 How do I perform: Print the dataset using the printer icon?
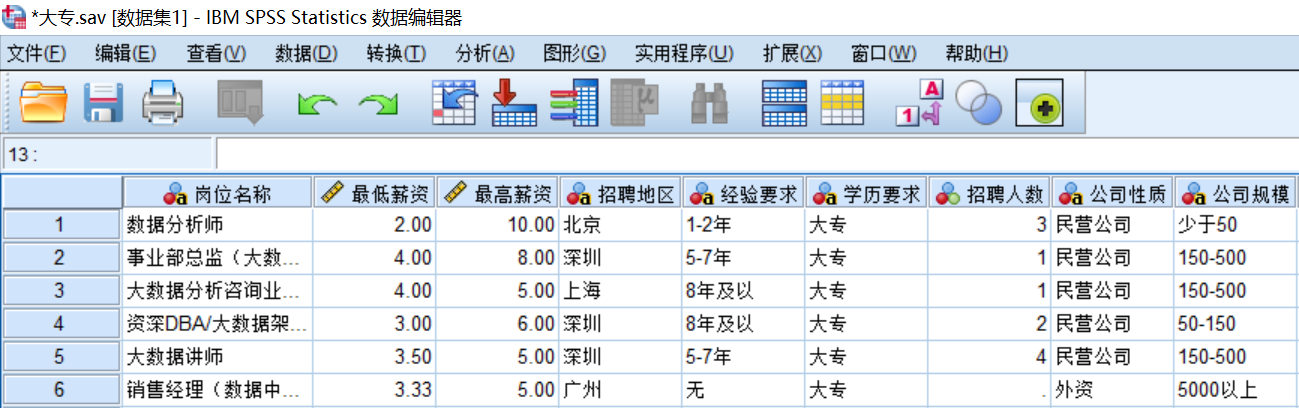[163, 103]
